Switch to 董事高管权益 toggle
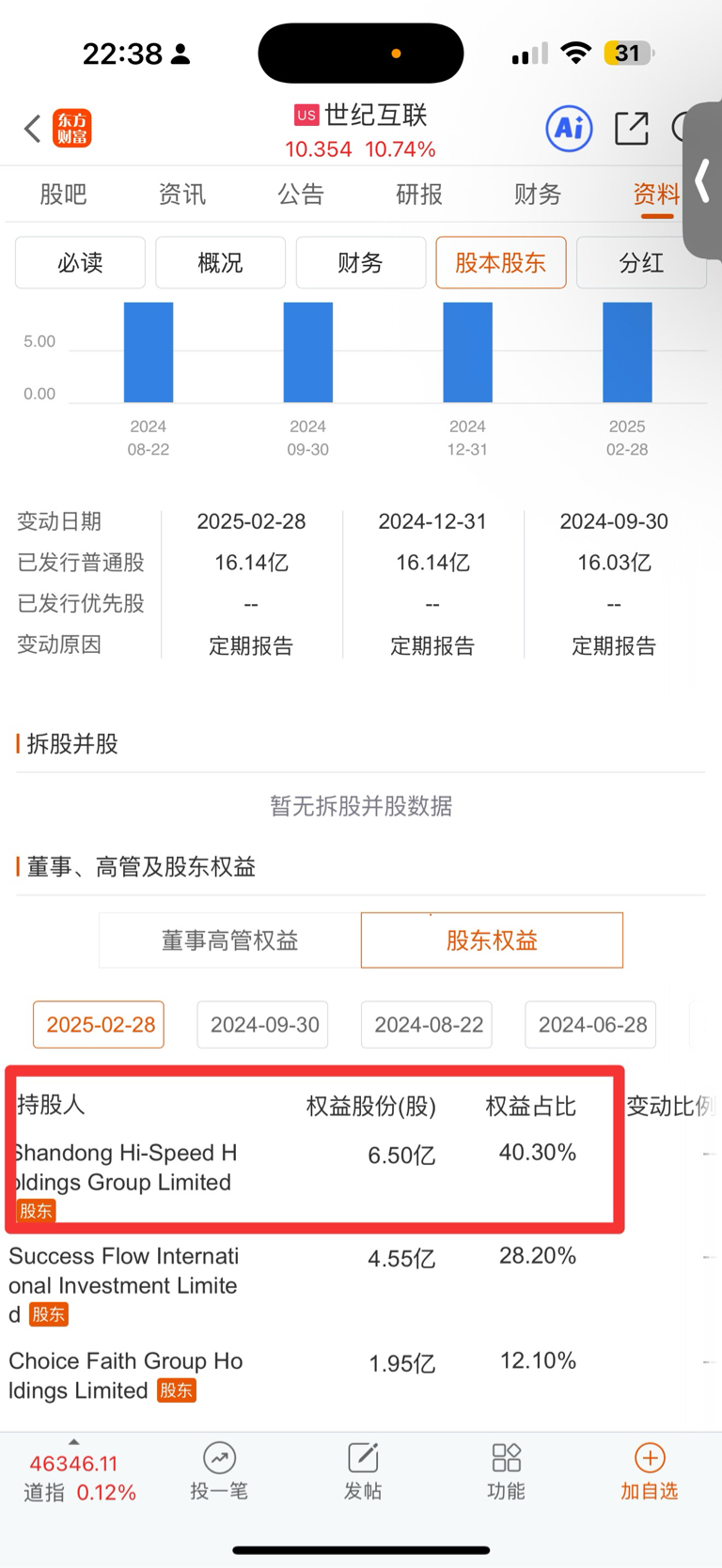Viewport: 722px width, 1568px height. click(229, 940)
